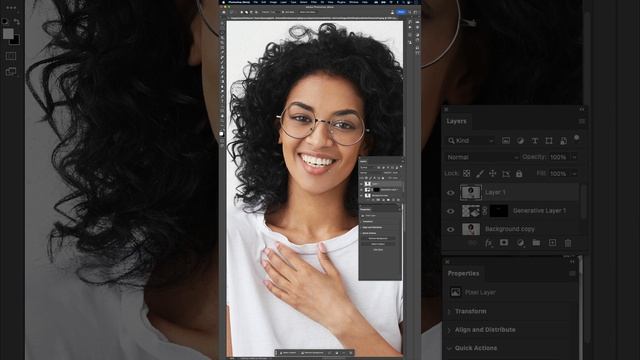
Task: Select the black mask thumbnail of Generative Layer 1
Action: (x=499, y=211)
